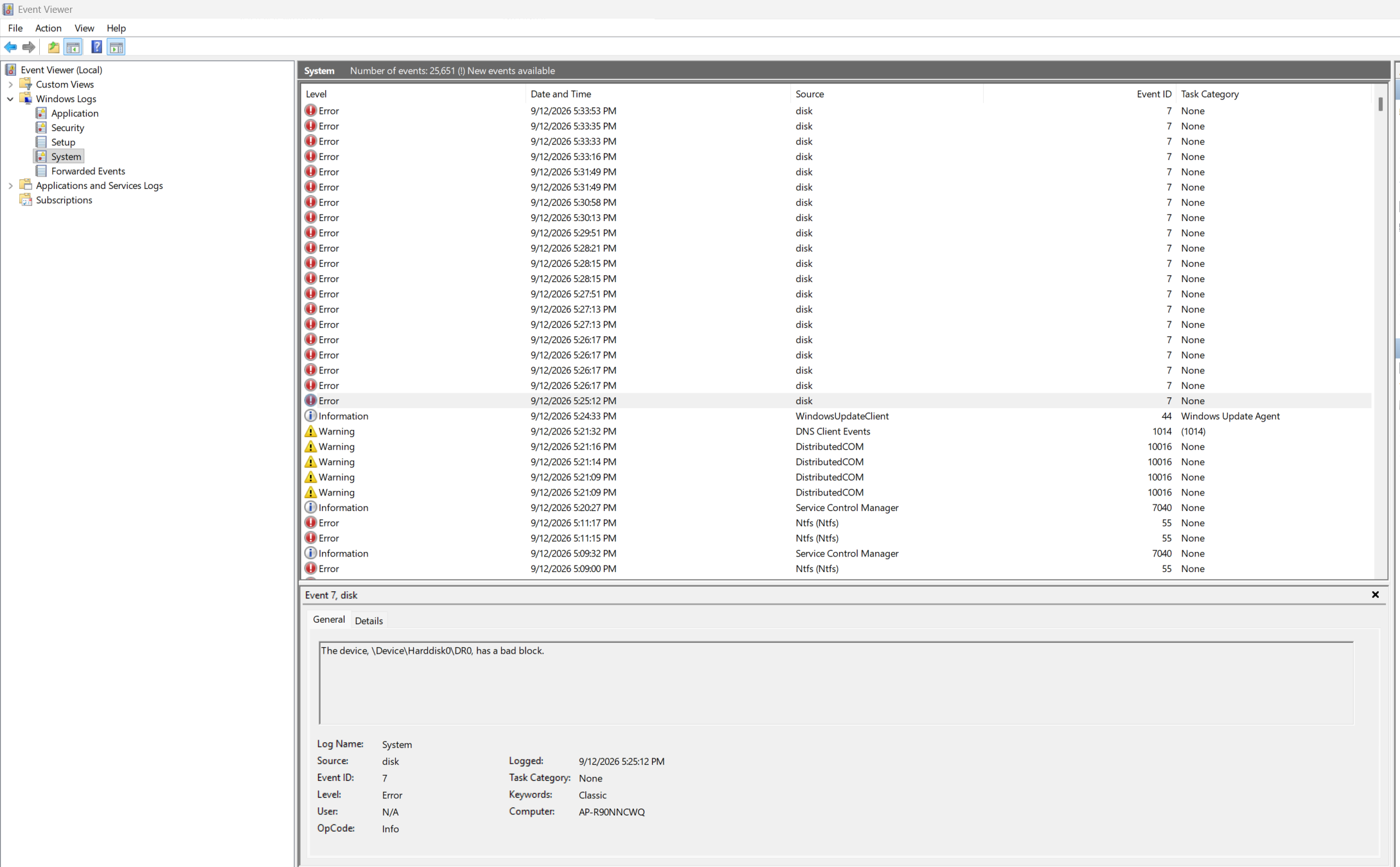1400x867 pixels.
Task: Click the Back arrow toolbar icon
Action: coord(10,47)
